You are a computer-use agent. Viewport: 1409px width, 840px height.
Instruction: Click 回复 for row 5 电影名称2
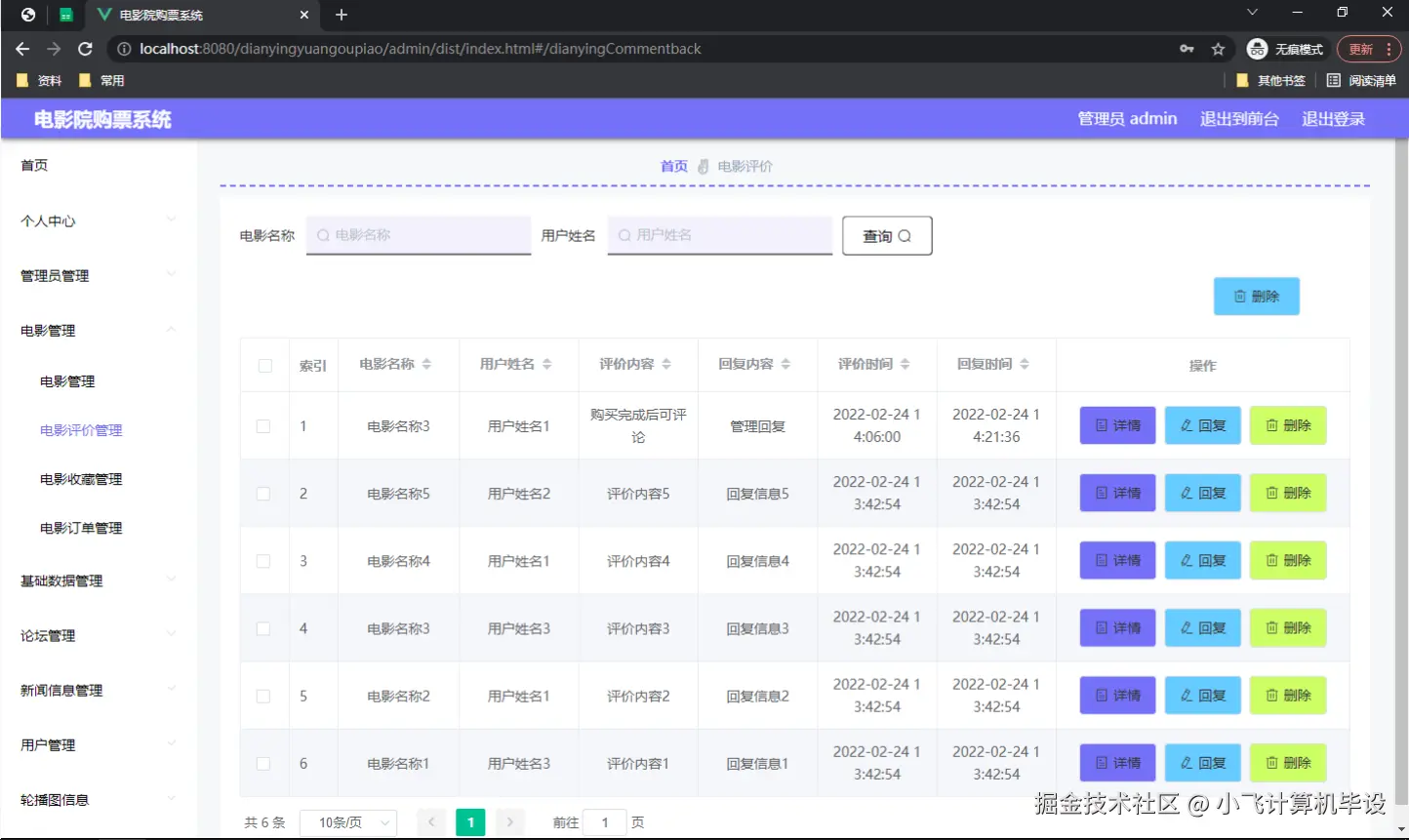coord(1203,696)
